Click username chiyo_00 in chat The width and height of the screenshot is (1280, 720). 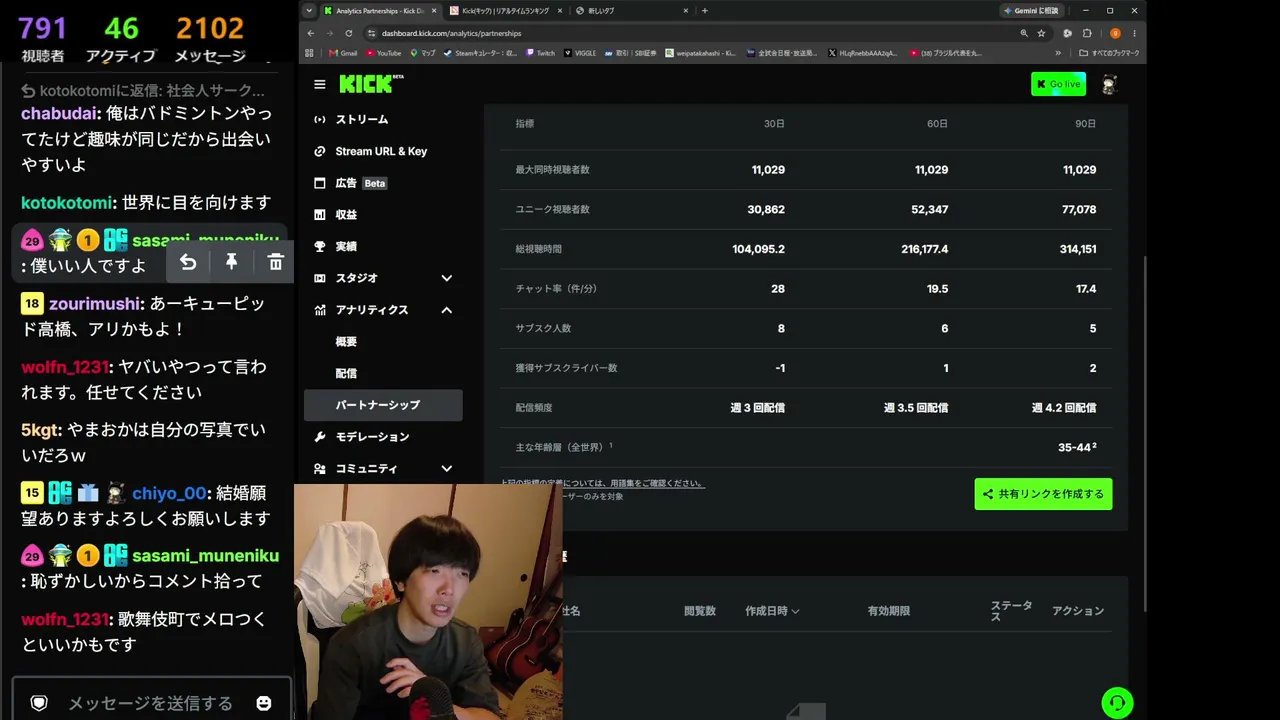(169, 493)
